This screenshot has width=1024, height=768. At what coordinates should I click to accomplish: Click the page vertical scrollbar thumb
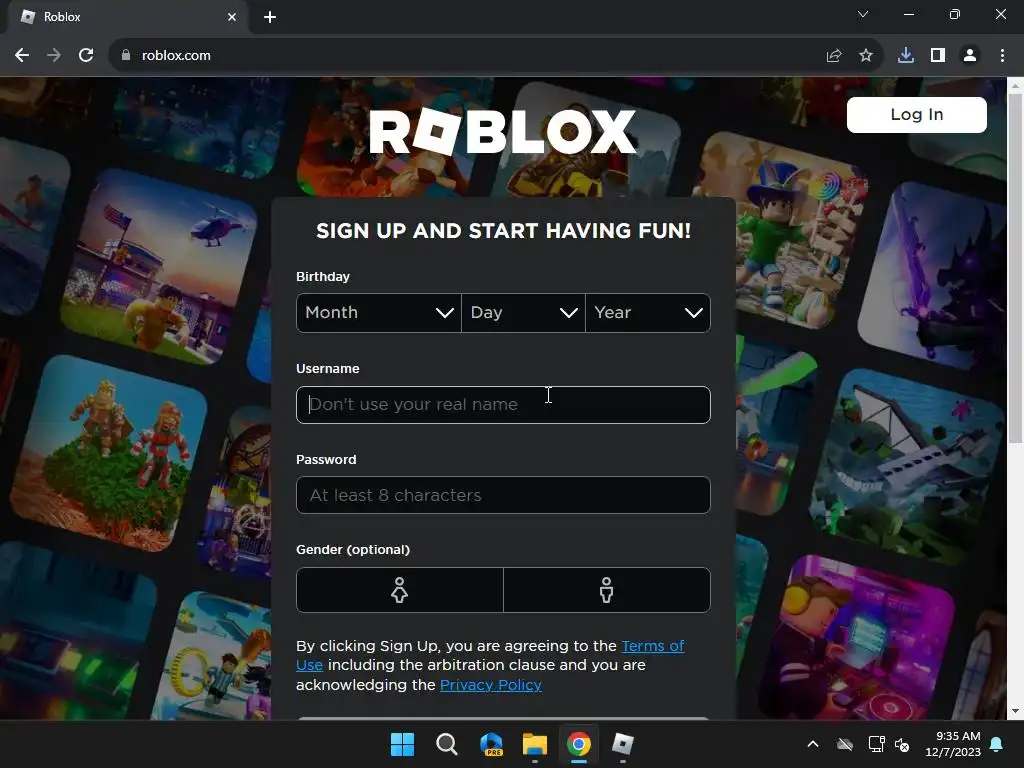tap(1015, 269)
